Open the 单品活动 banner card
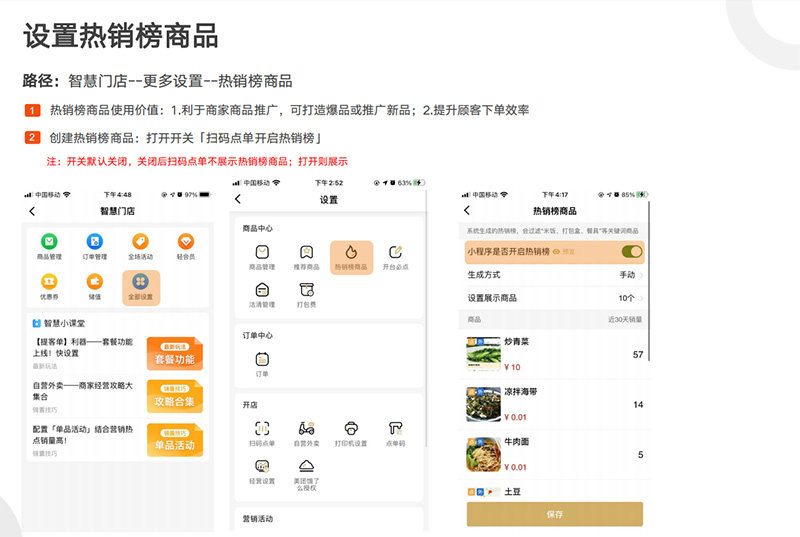 174,440
